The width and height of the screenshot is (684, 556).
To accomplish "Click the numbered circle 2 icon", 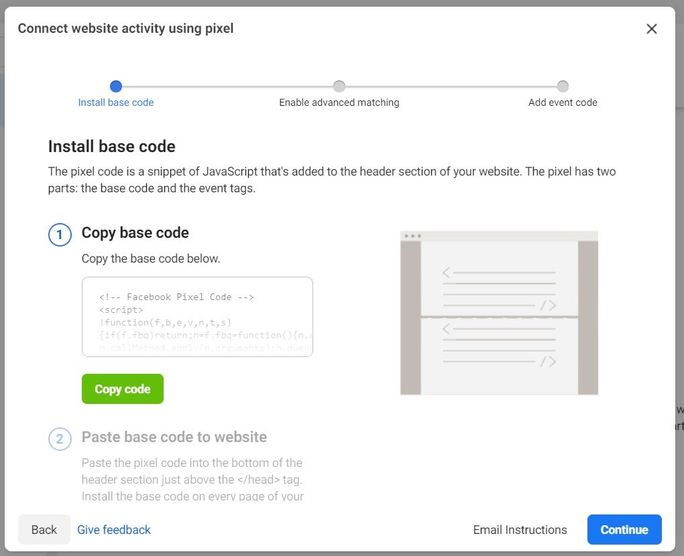I will tap(60, 439).
